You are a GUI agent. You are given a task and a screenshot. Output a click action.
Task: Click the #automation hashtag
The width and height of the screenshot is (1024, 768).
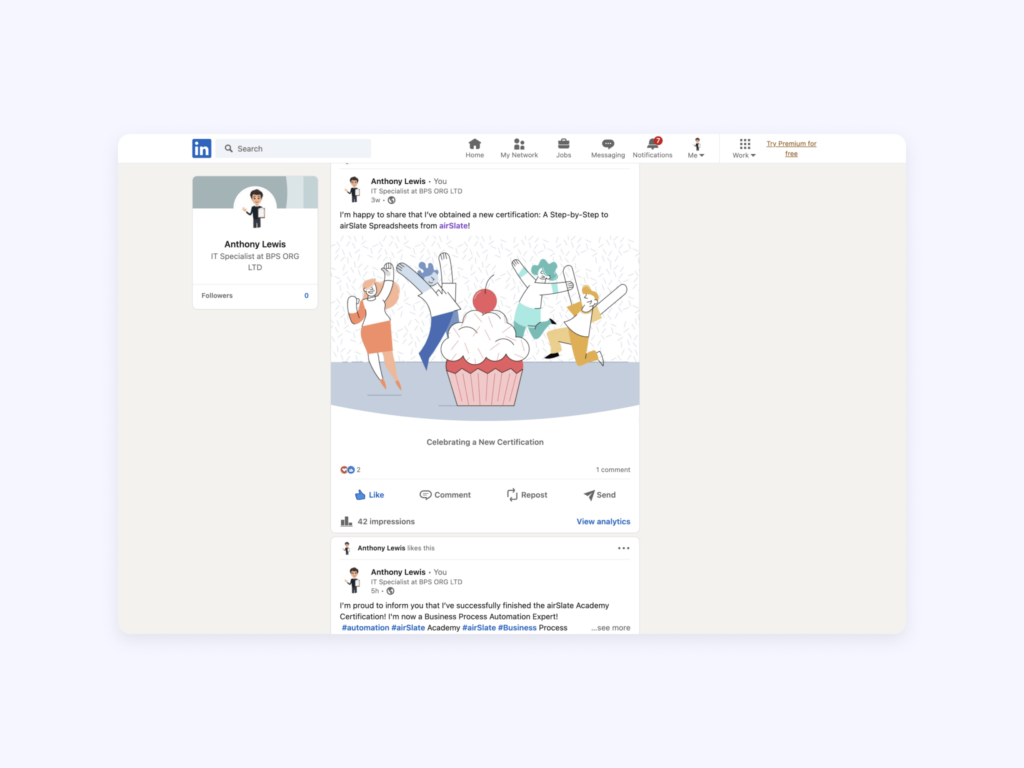coord(365,628)
